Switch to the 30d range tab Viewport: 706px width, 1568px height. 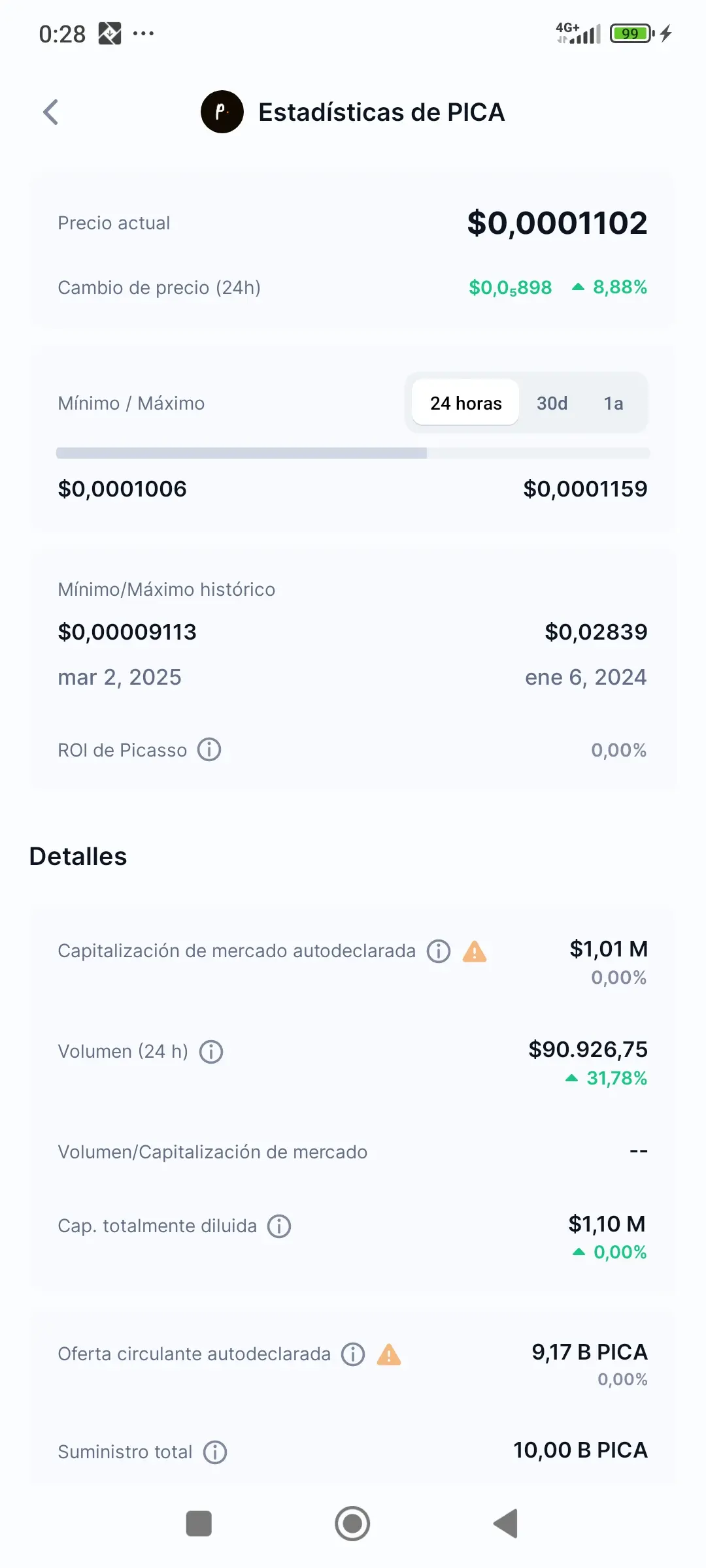pos(552,403)
